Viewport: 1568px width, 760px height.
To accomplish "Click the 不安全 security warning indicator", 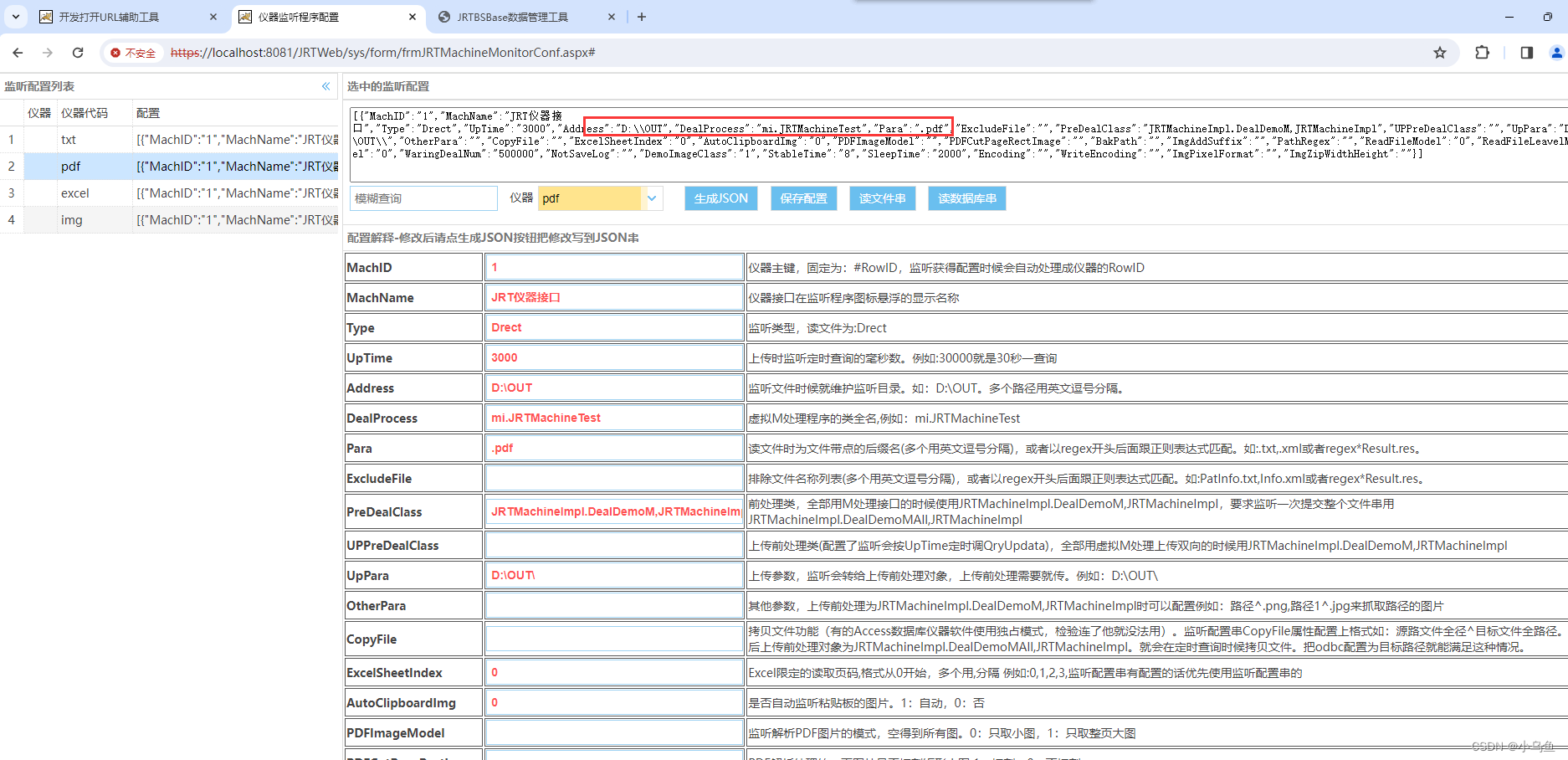I will (x=133, y=53).
